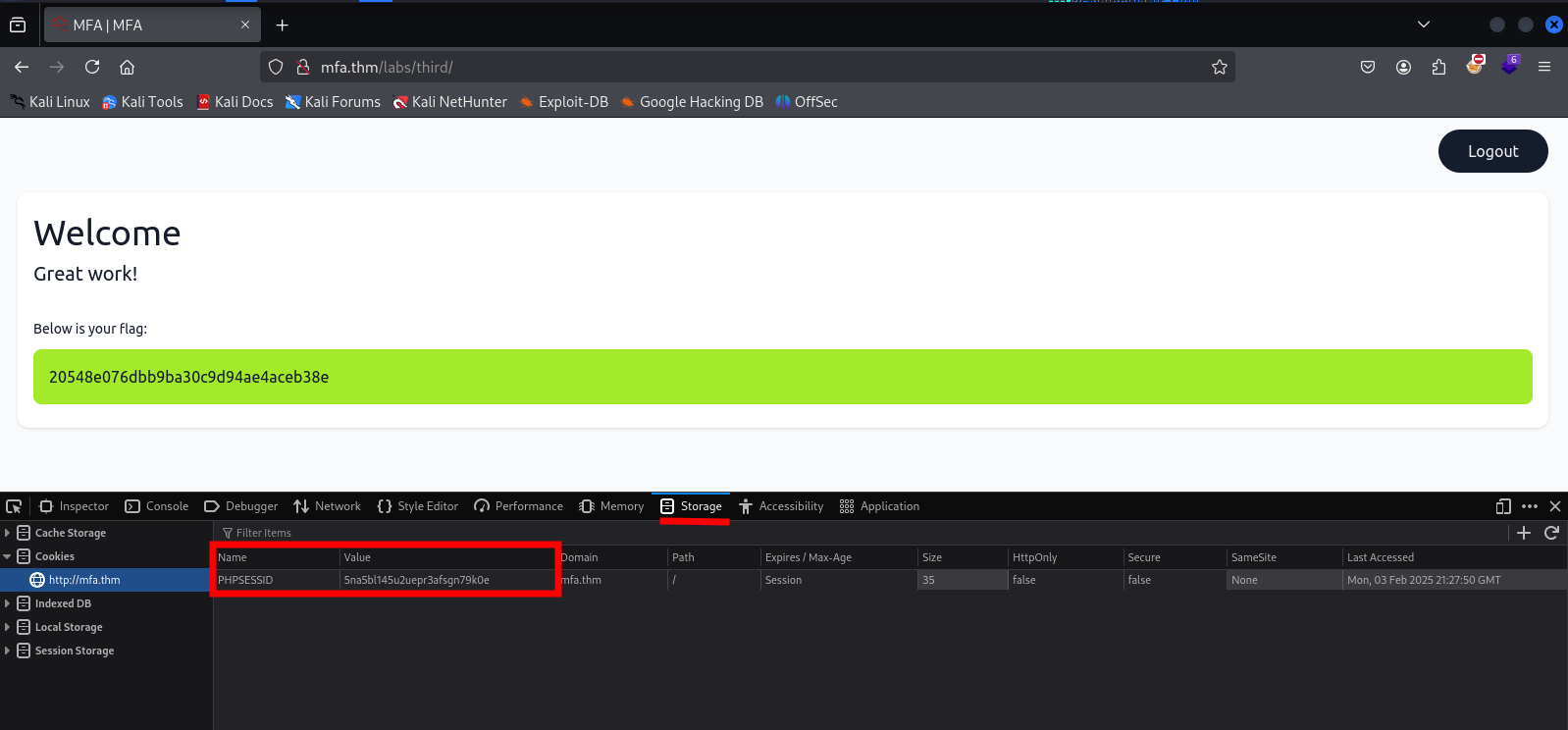This screenshot has height=730, width=1568.
Task: Reload the current page
Action: (x=92, y=67)
